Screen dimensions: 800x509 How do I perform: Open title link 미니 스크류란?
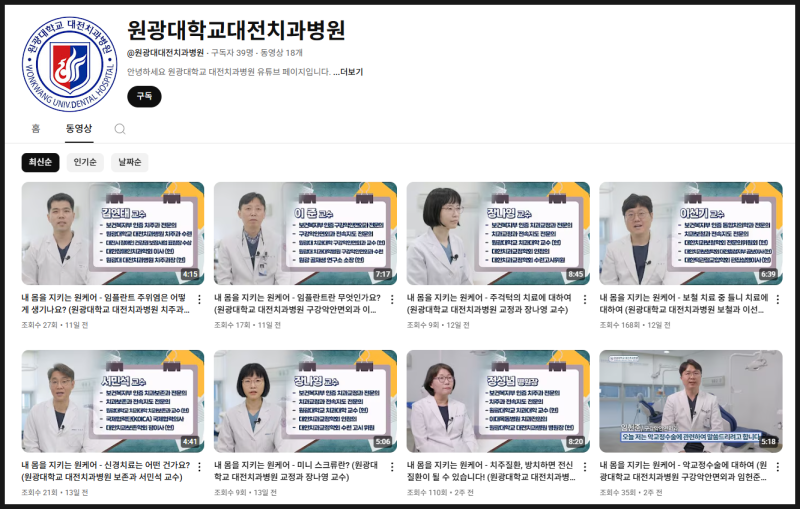(296, 471)
